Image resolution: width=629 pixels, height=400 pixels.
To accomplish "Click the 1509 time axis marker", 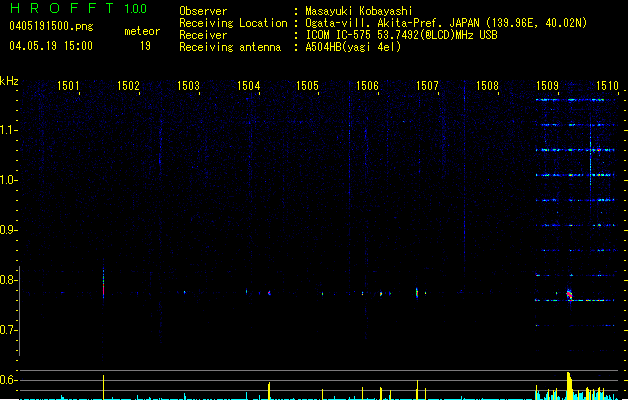I will coord(547,85).
